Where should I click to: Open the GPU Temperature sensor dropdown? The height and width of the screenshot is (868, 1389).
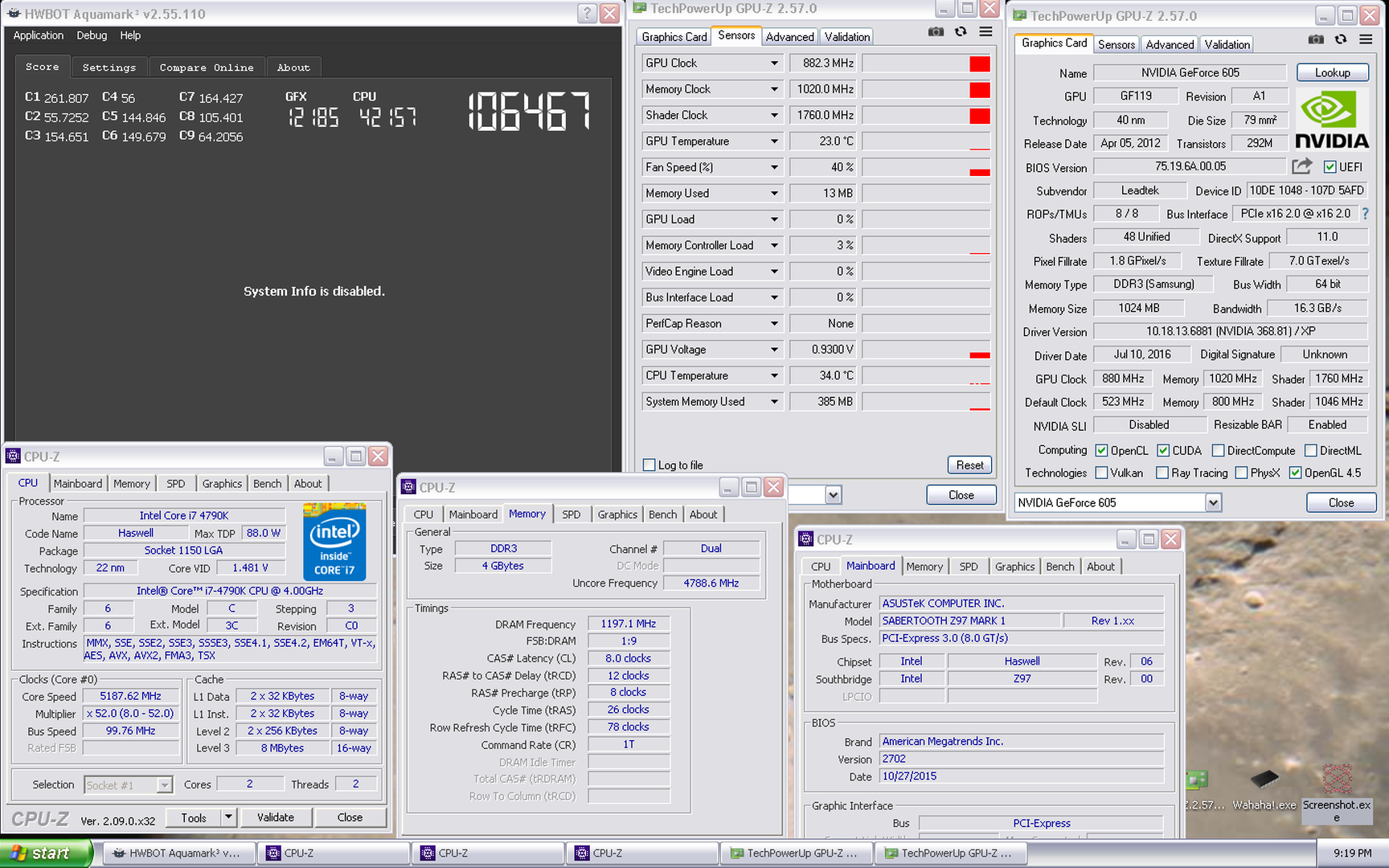(774, 141)
